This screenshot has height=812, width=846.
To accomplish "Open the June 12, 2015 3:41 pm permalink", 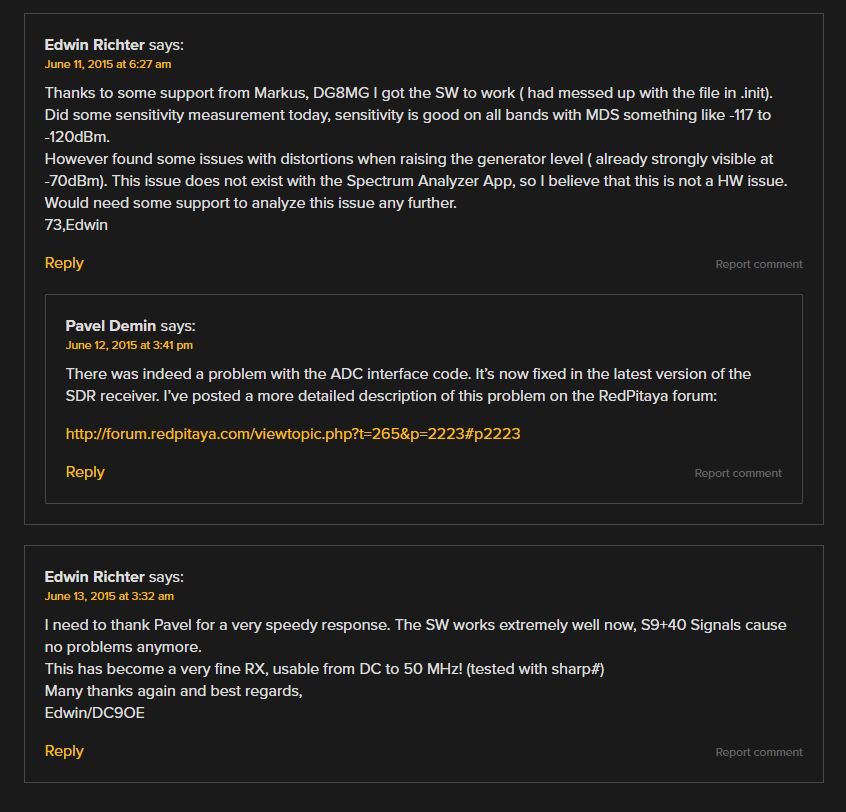I will [129, 345].
